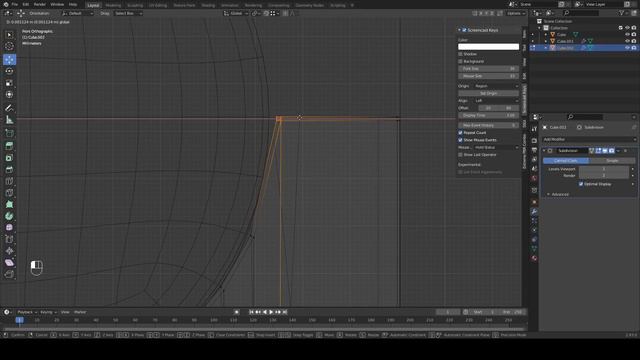
Task: Toggle the Show Mouse Events checkbox
Action: (x=460, y=140)
